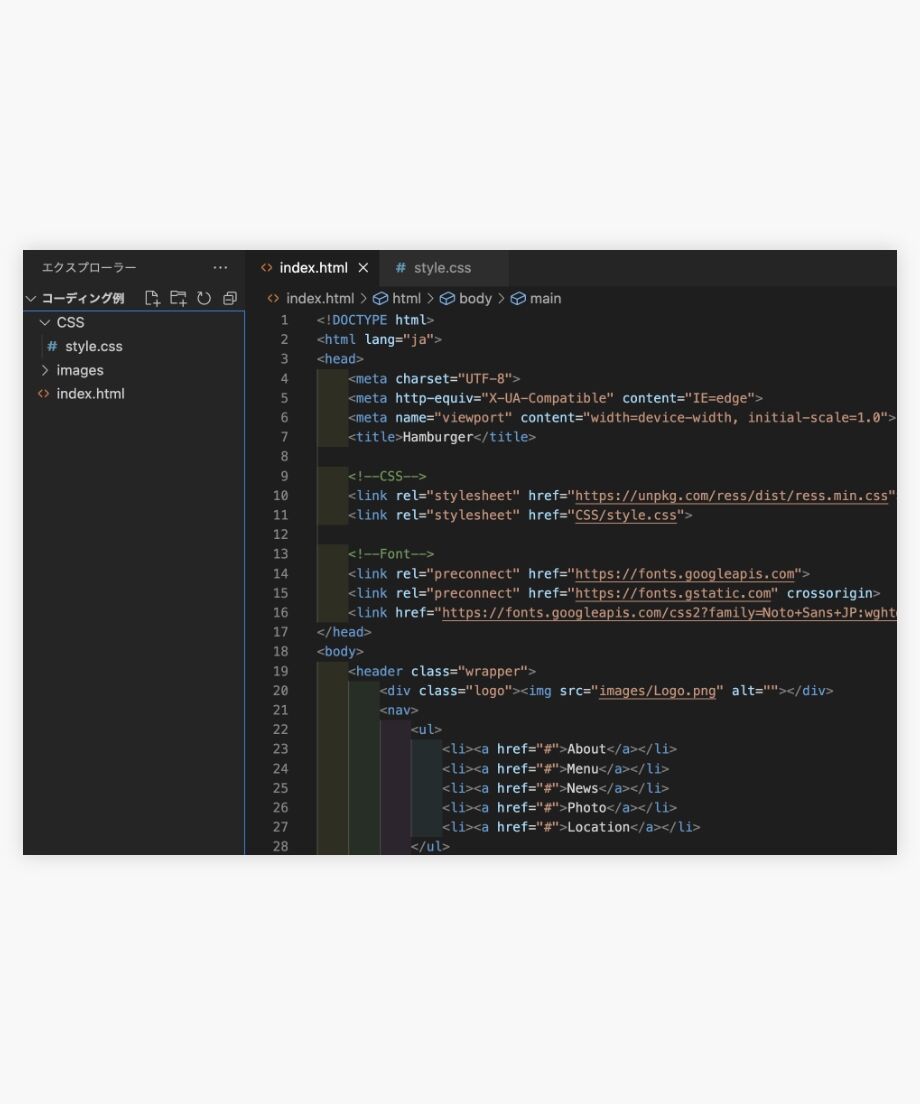Open index.html in the file tree
The width and height of the screenshot is (920, 1104).
(x=90, y=394)
